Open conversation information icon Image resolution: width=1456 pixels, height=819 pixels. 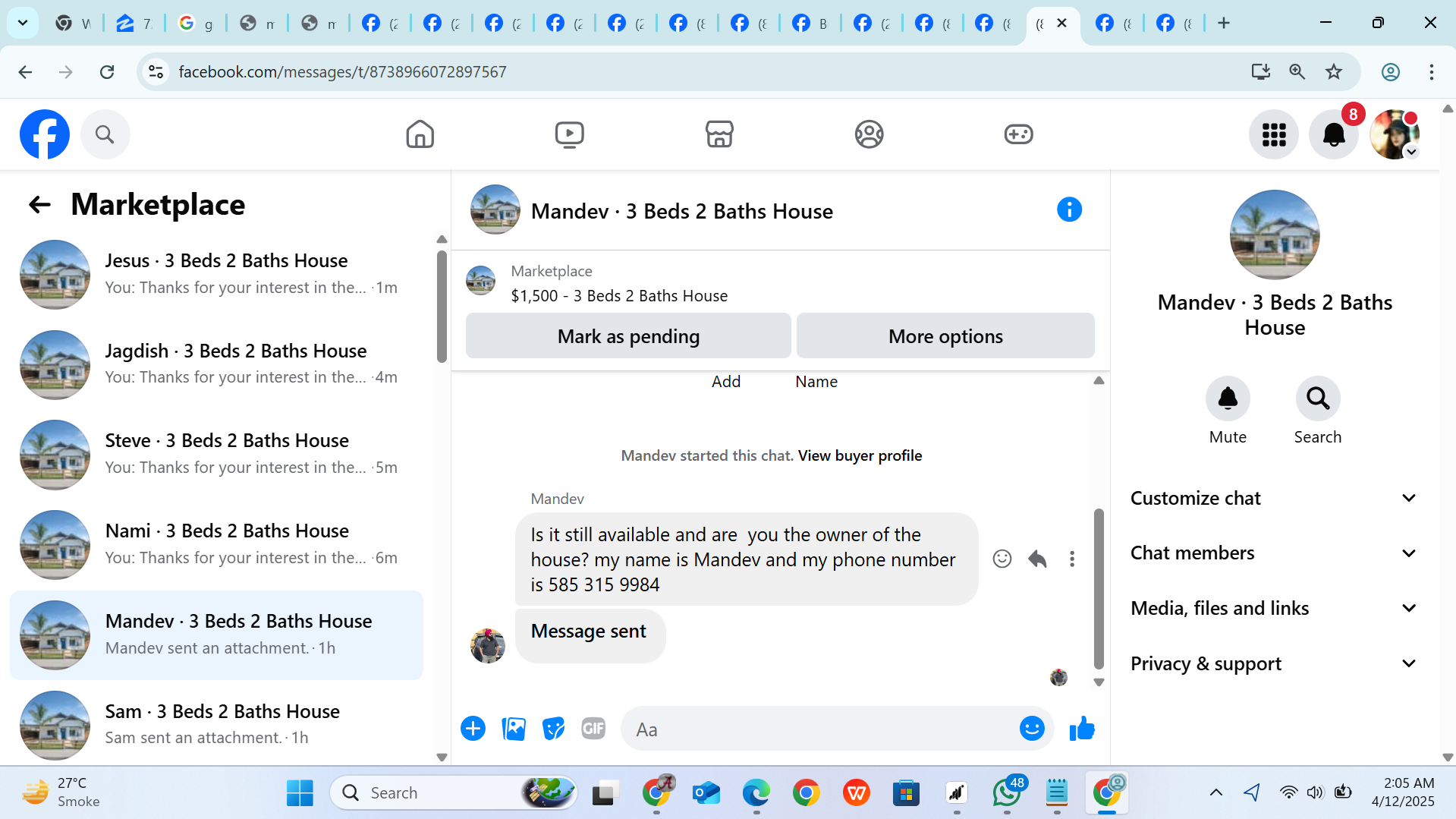click(x=1069, y=209)
